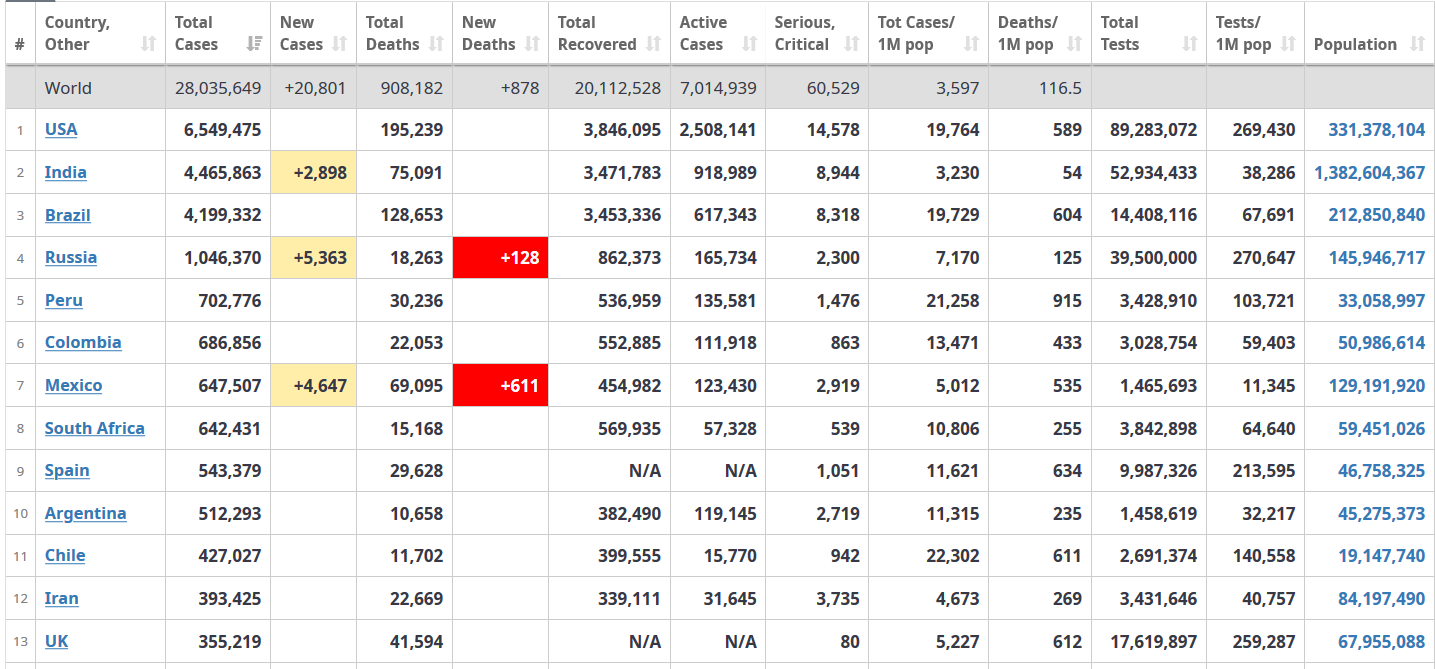
Task: Click the Deaths/1M pop sort icon
Action: [1074, 44]
